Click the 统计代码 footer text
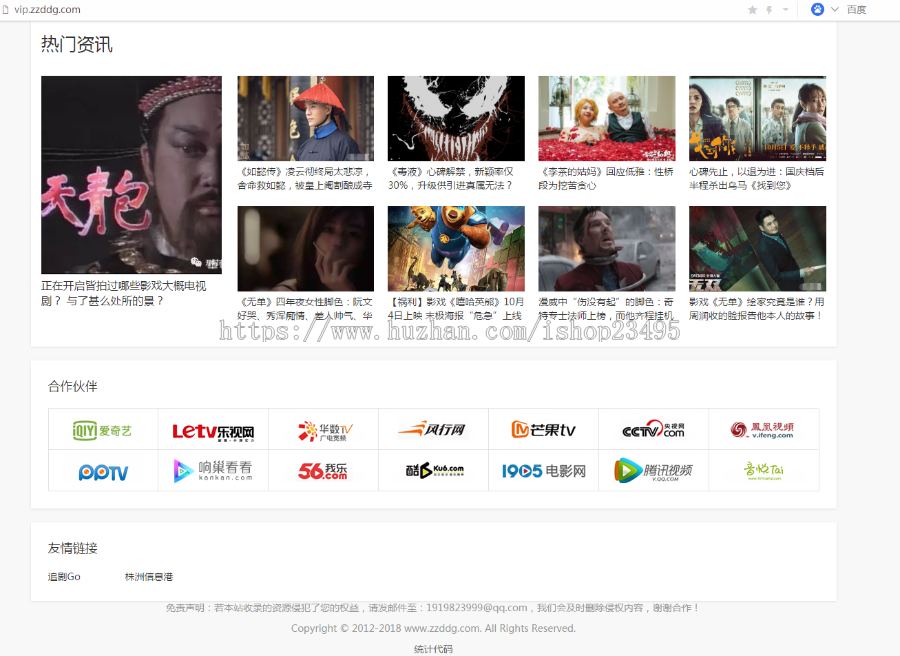Viewport: 900px width, 656px height. [433, 649]
